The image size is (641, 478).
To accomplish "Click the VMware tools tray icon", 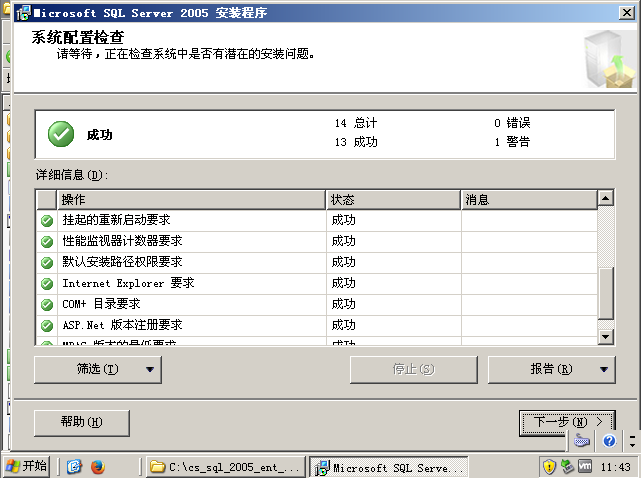I will point(585,466).
